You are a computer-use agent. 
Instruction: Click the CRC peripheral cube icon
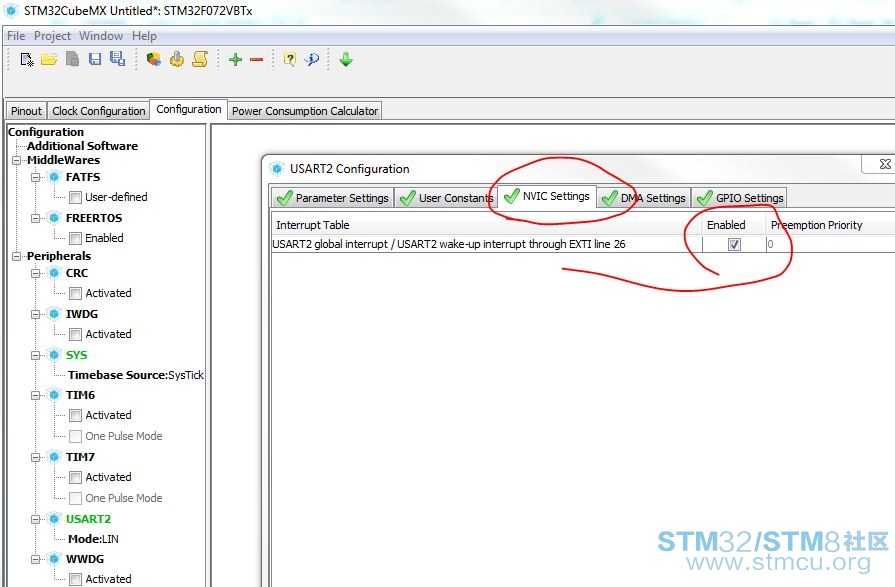pos(54,273)
